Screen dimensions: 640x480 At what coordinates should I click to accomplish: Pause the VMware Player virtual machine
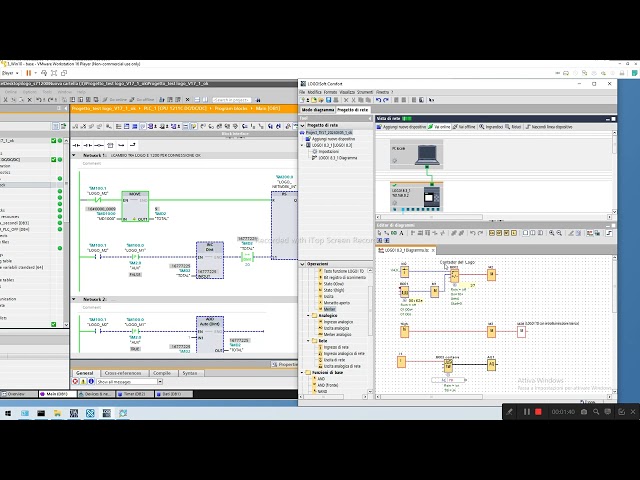pos(29,73)
